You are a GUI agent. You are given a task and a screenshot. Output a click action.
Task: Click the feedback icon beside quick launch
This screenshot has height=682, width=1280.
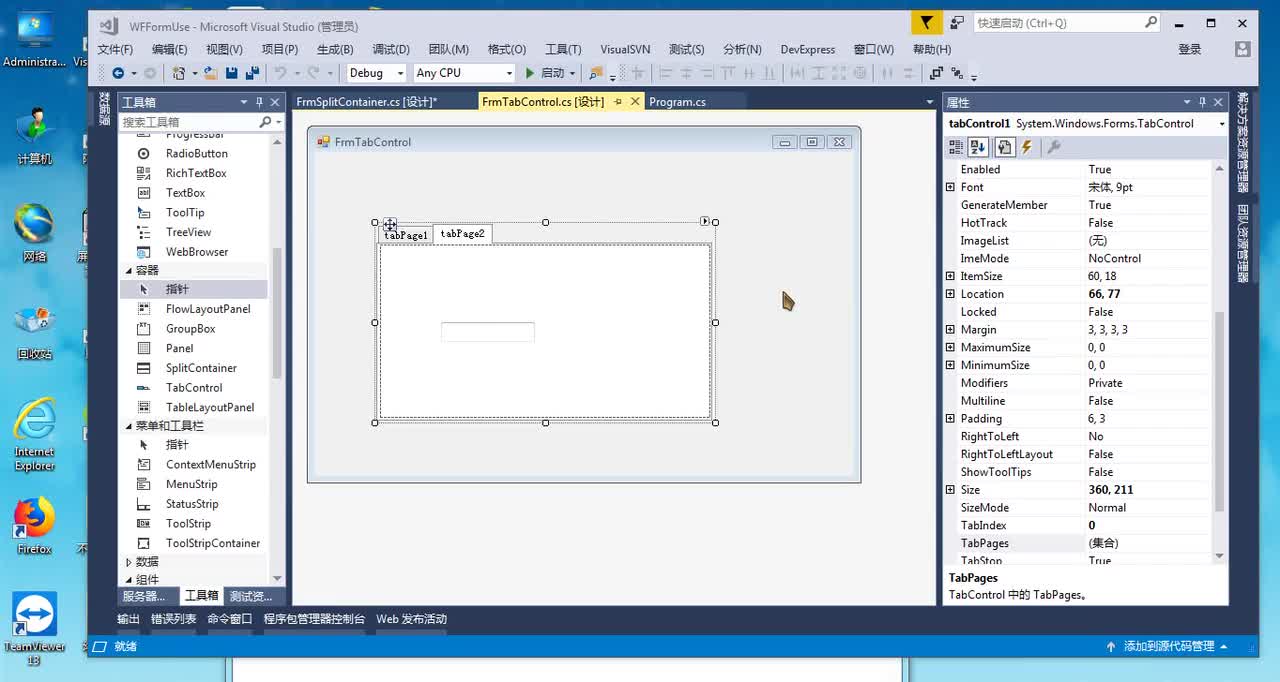point(957,22)
